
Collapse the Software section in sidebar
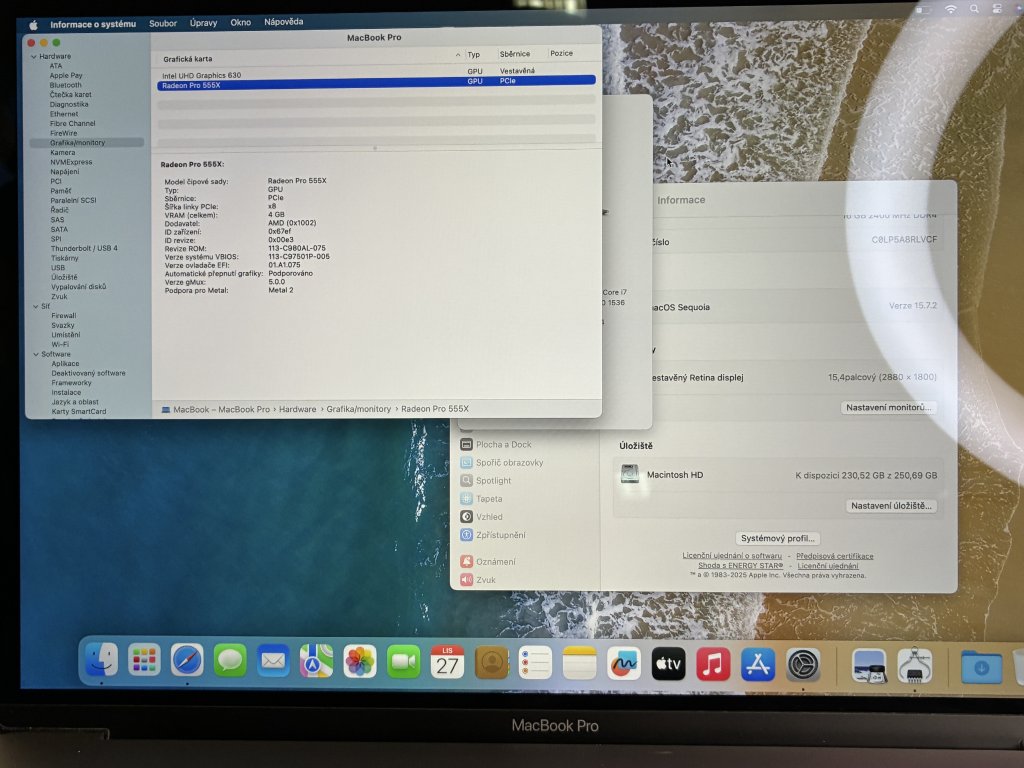(x=35, y=355)
